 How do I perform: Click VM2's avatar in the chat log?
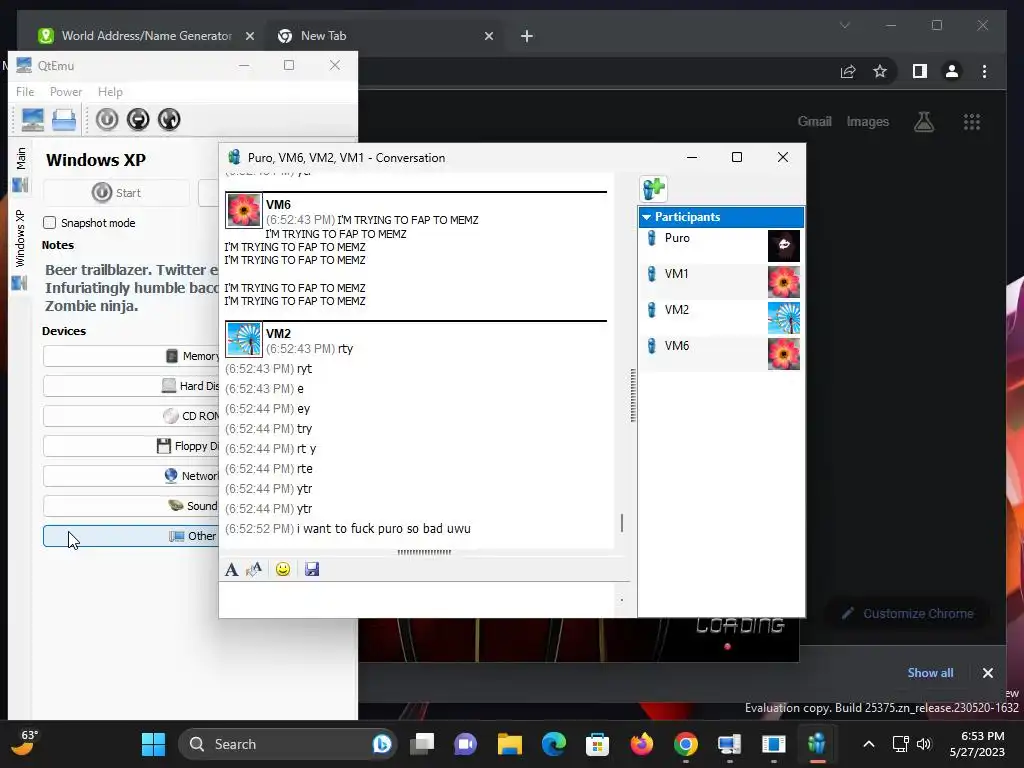(244, 339)
